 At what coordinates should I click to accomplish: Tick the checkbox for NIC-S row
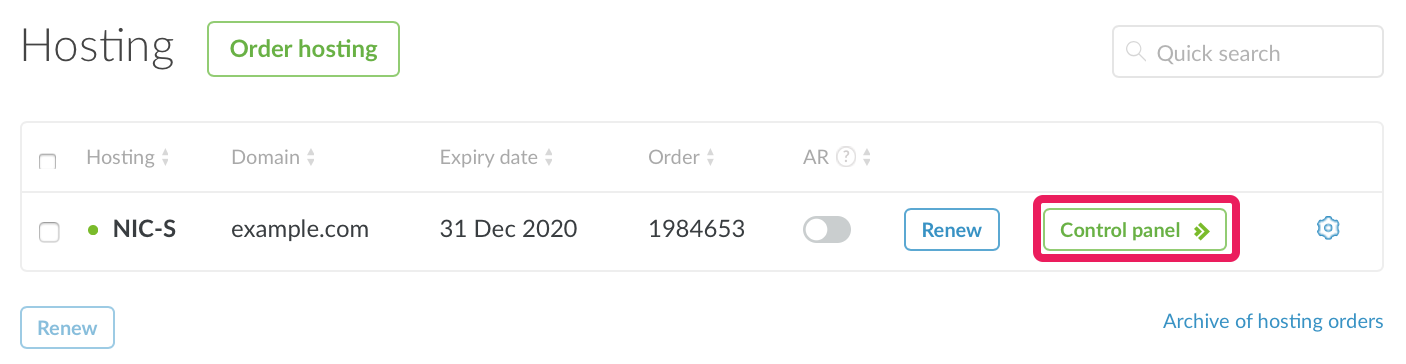coord(48,232)
